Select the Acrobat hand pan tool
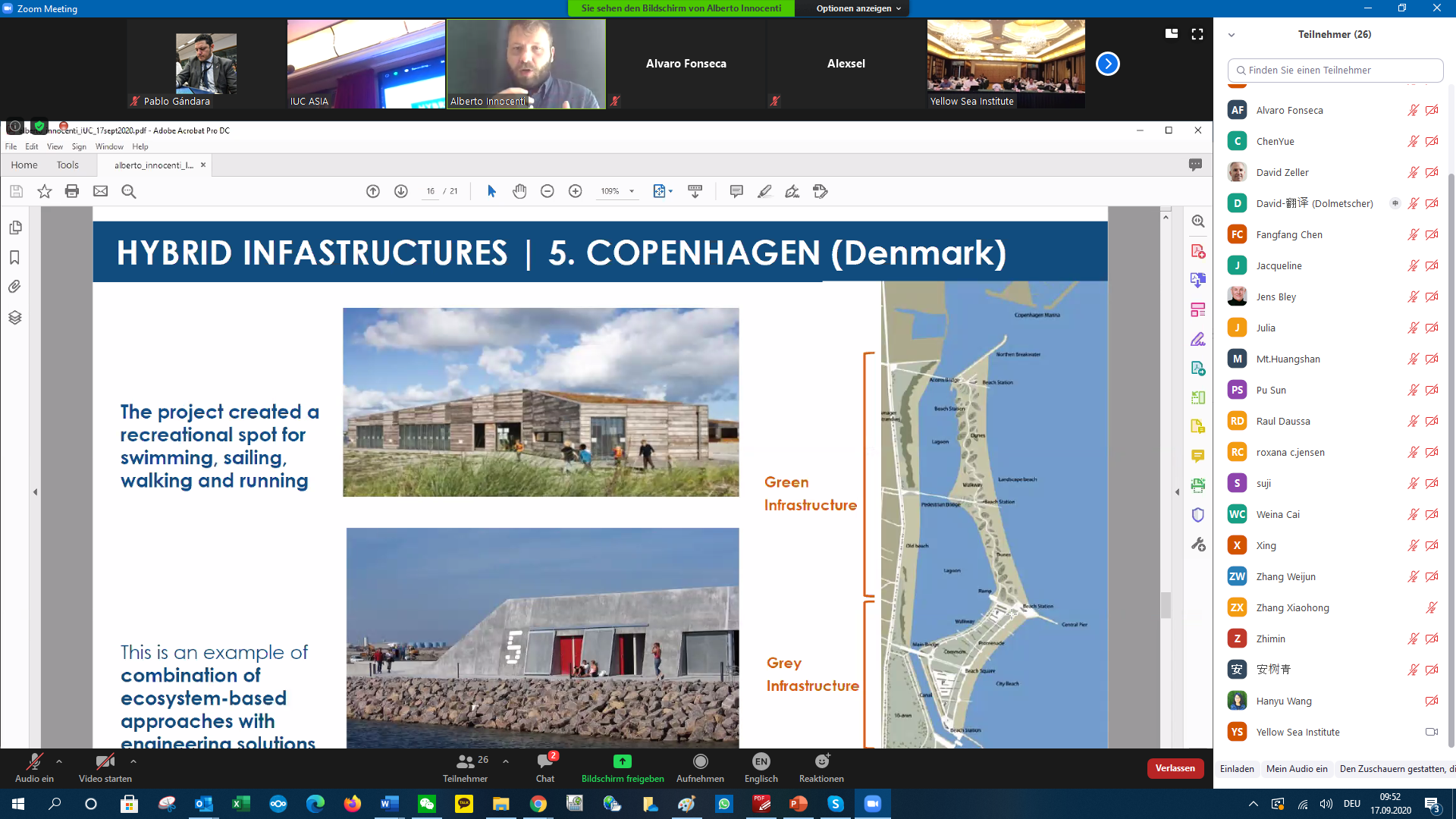 [519, 191]
